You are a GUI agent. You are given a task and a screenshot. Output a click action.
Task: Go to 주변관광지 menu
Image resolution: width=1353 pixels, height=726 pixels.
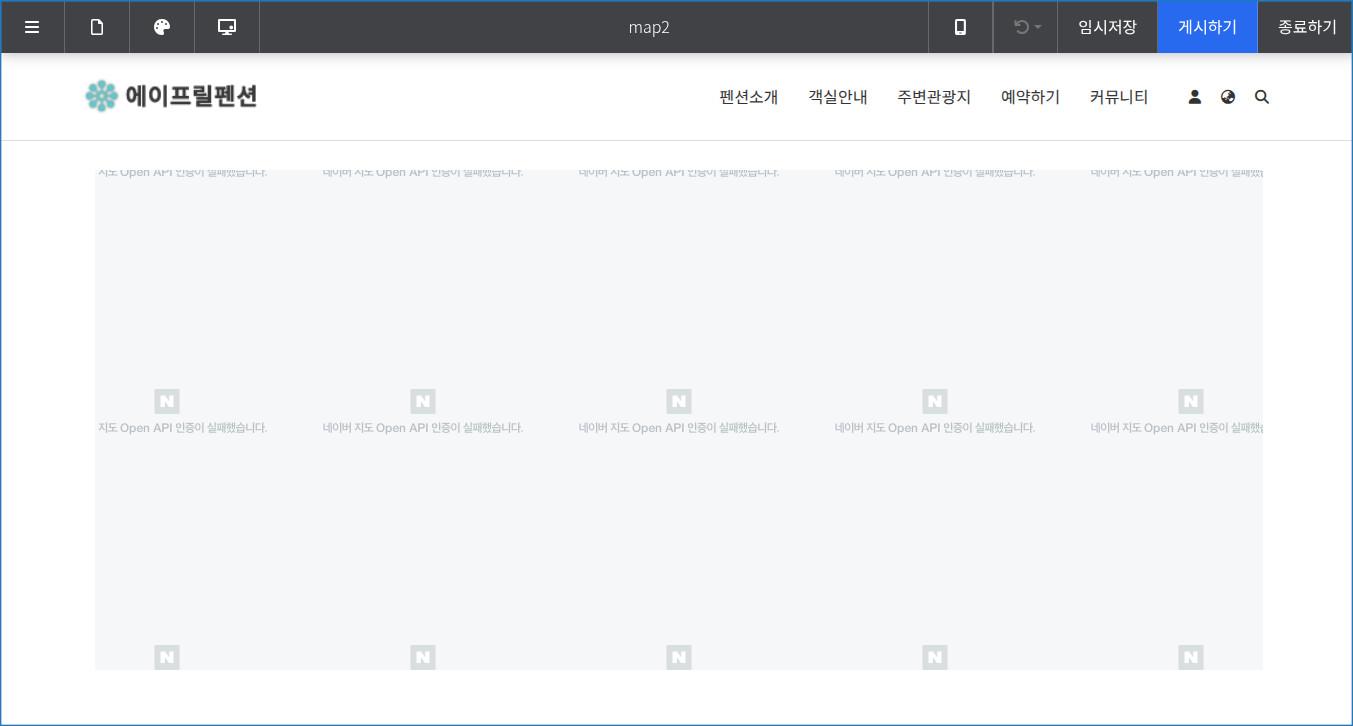tap(934, 97)
